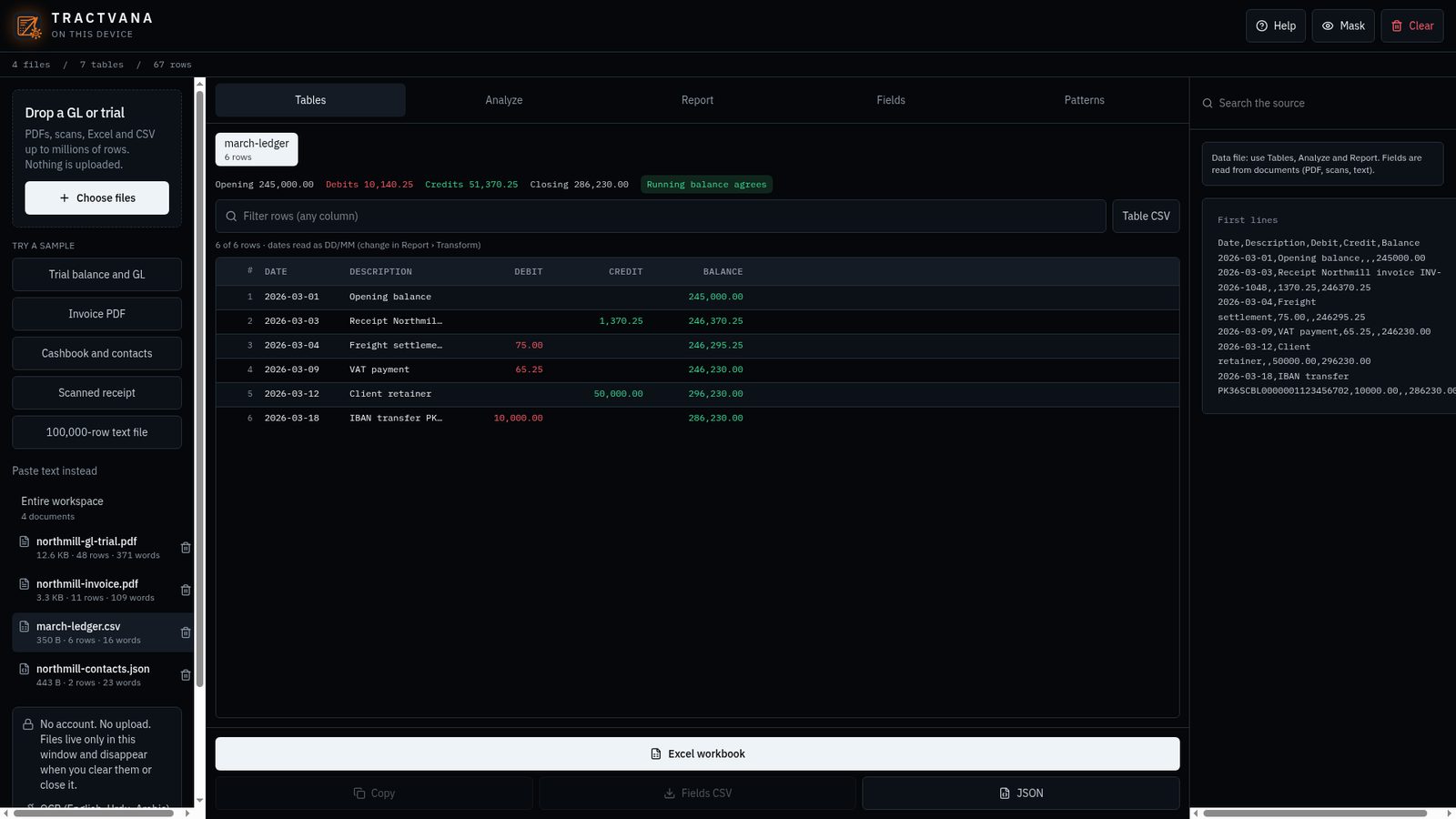Load the Trial balance and GL sample
1456x819 pixels.
tap(96, 275)
